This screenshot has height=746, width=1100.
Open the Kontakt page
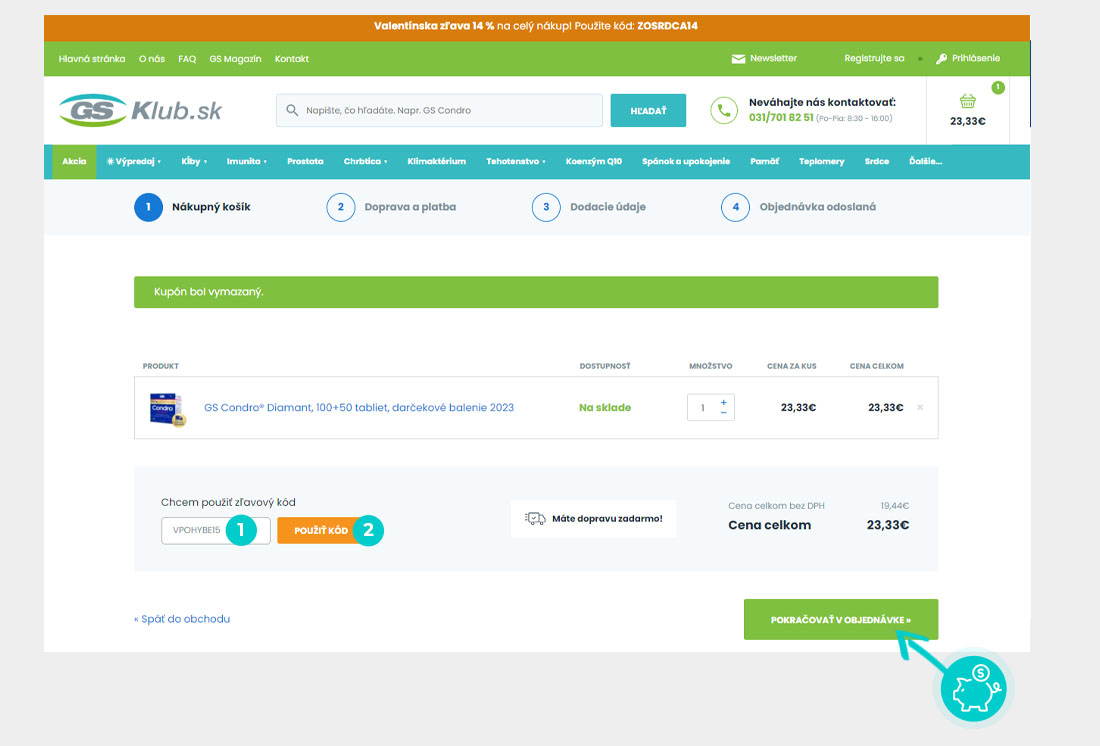[x=292, y=59]
